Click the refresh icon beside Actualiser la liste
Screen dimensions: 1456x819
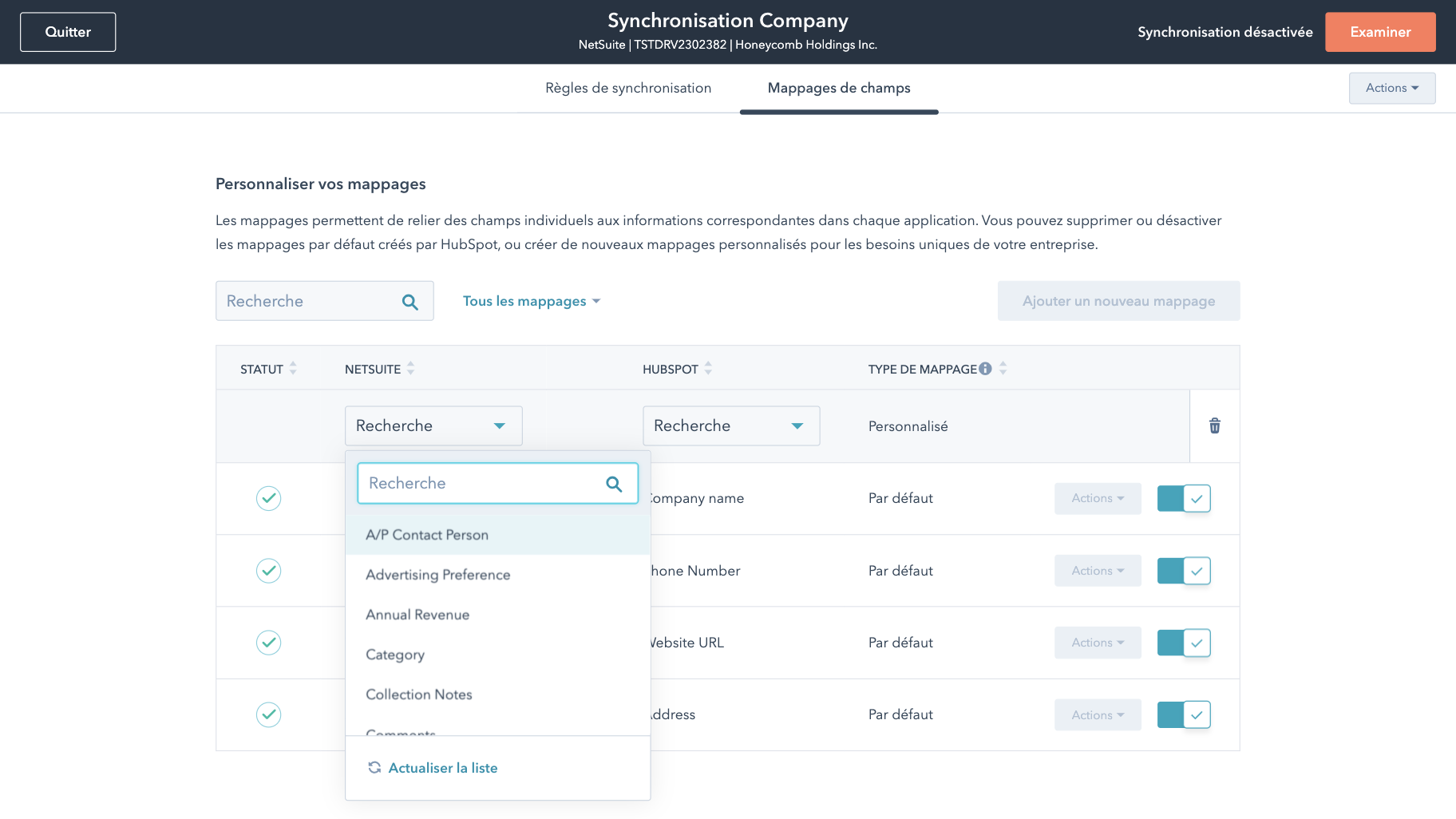[374, 768]
